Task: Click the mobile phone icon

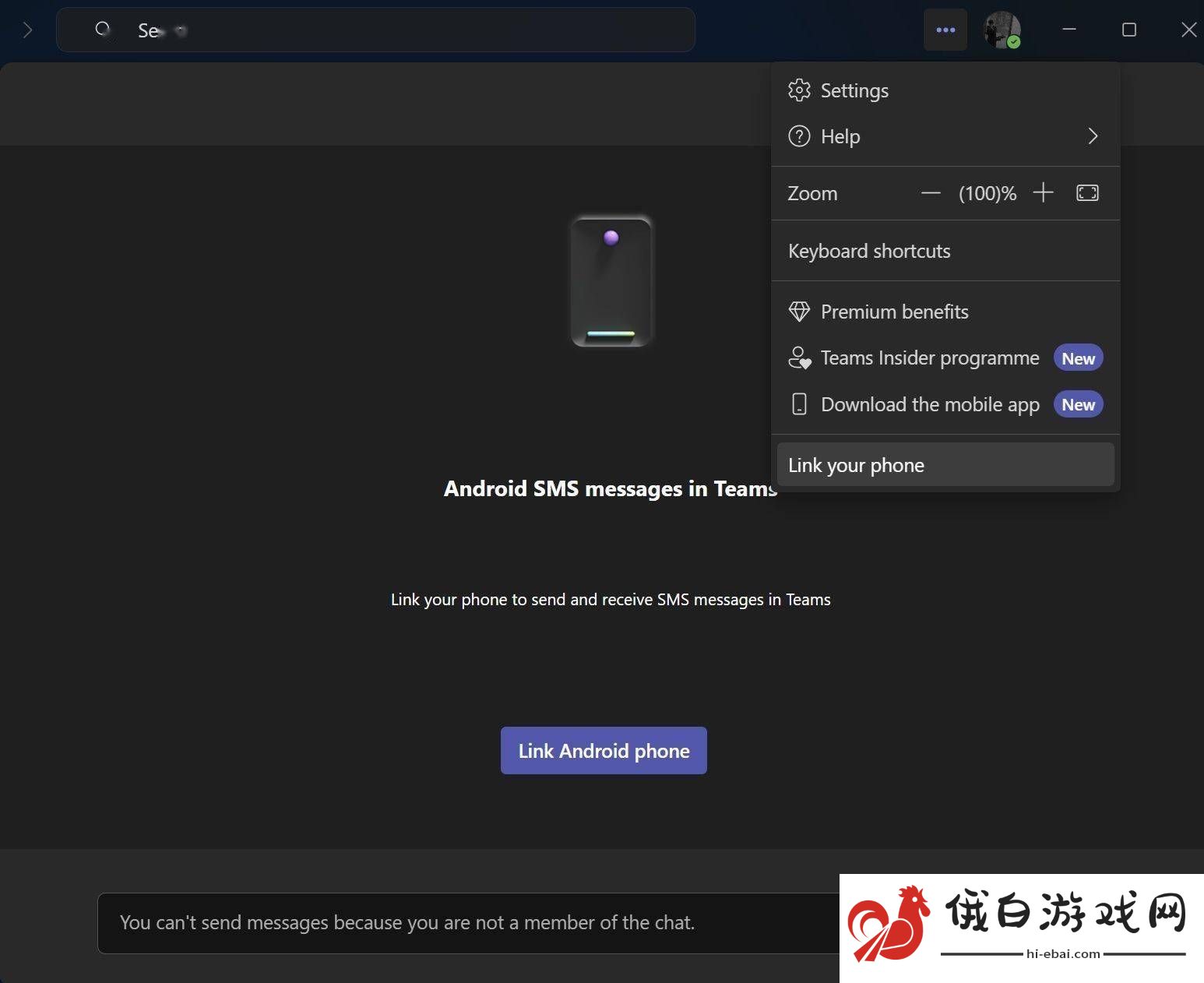Action: point(799,403)
